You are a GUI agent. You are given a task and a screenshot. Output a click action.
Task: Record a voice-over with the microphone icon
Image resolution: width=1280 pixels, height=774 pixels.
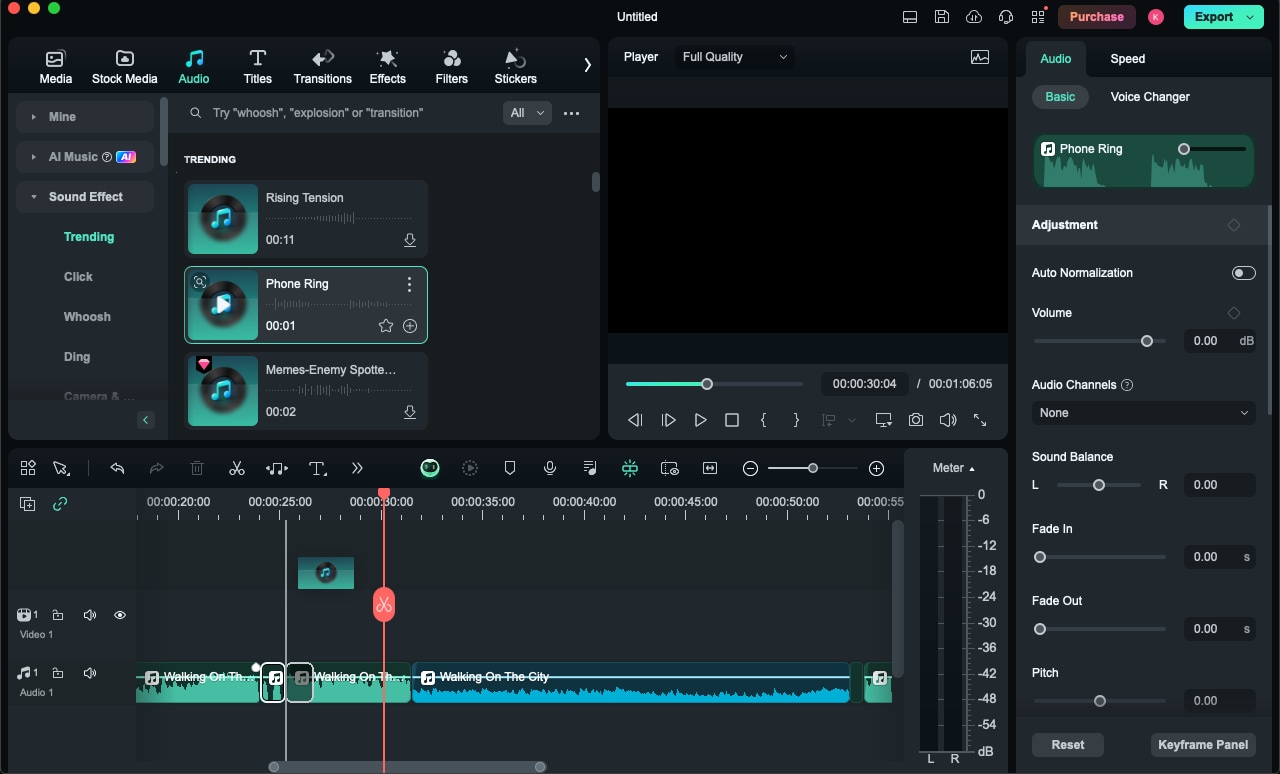pyautogui.click(x=550, y=468)
